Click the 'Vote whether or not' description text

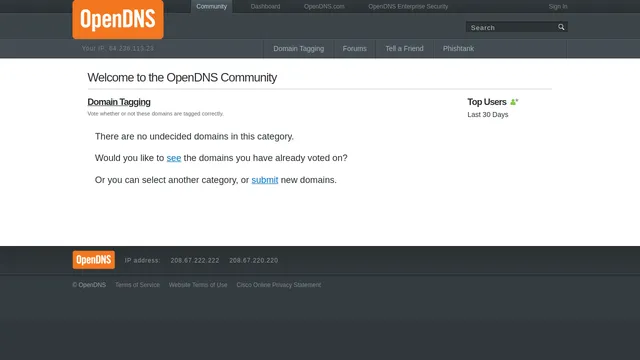156,113
